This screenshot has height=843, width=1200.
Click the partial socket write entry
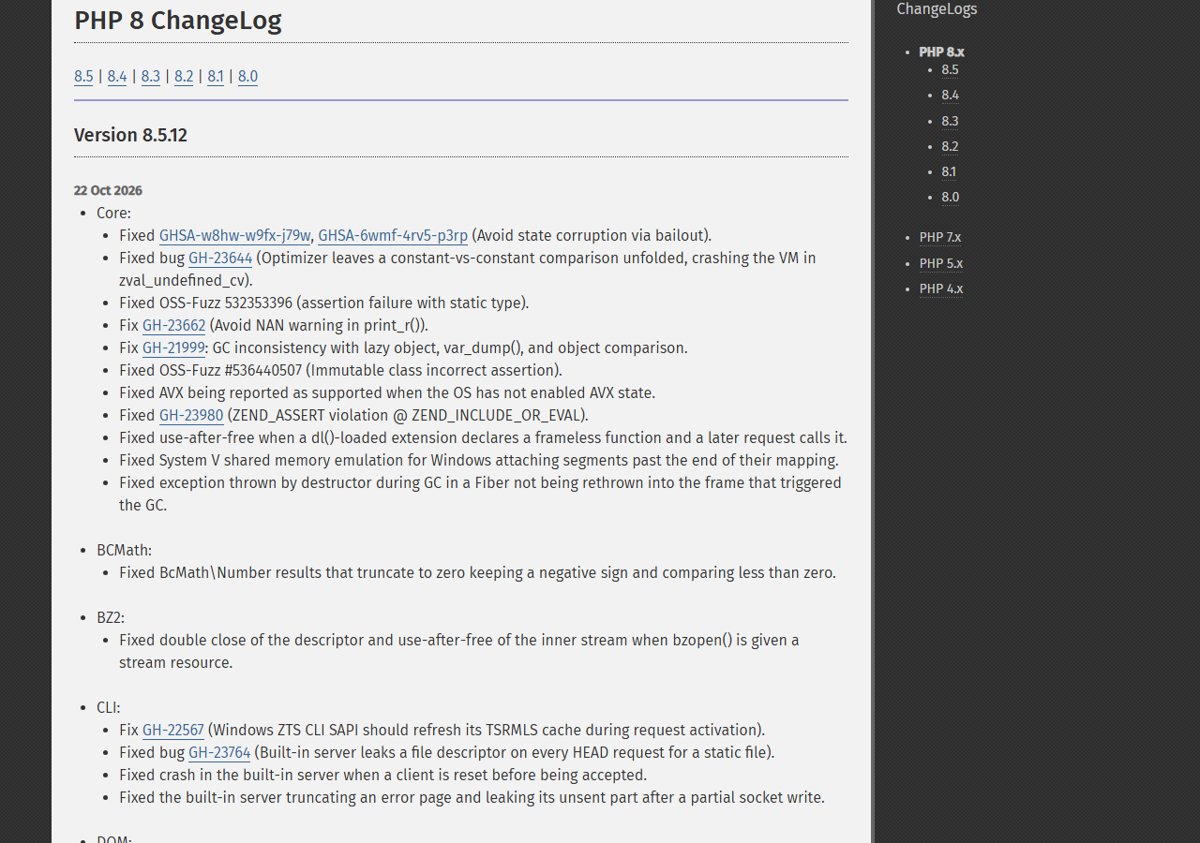[x=472, y=797]
